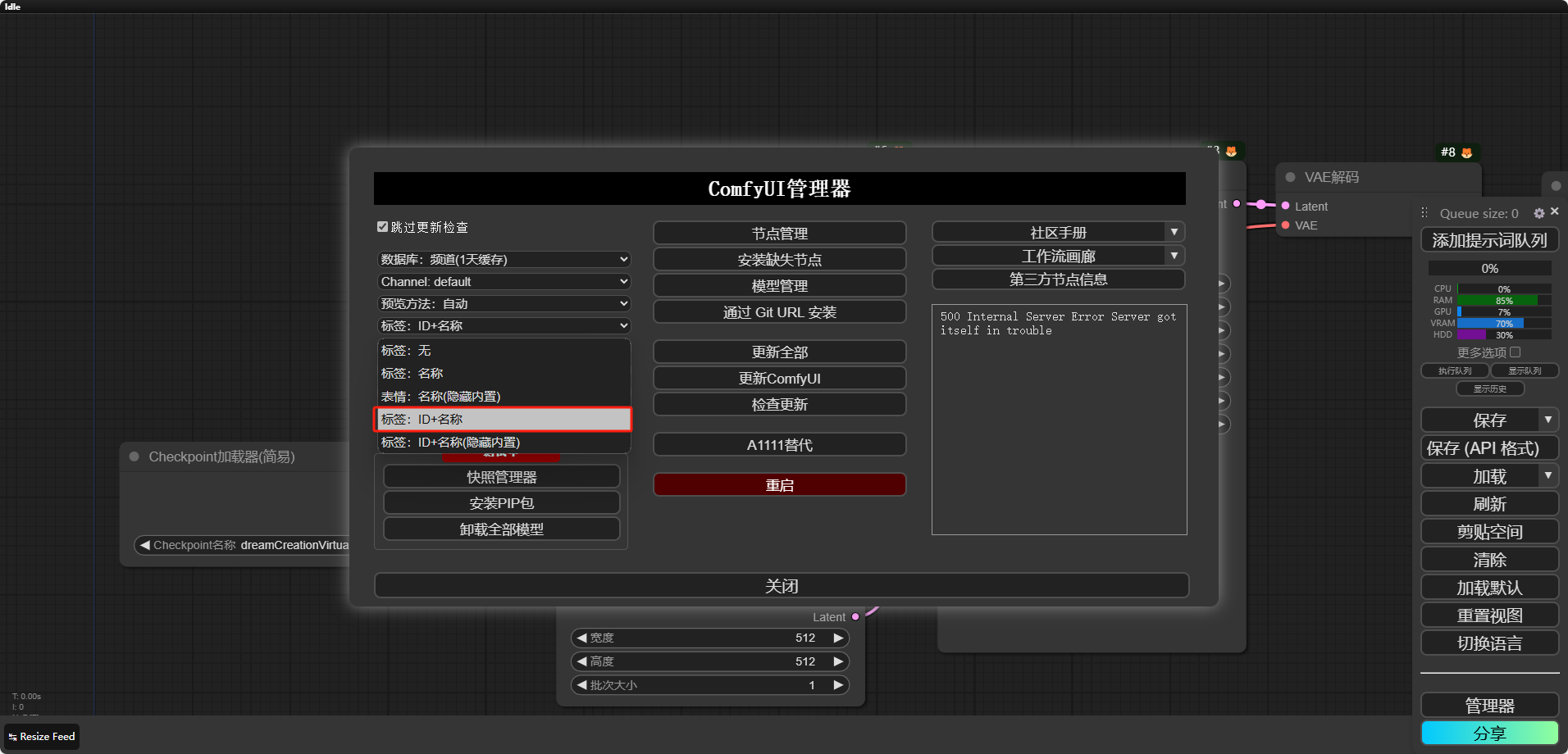Image resolution: width=1568 pixels, height=754 pixels.
Task: Open the queue panel settings gear
Action: pos(1539,213)
